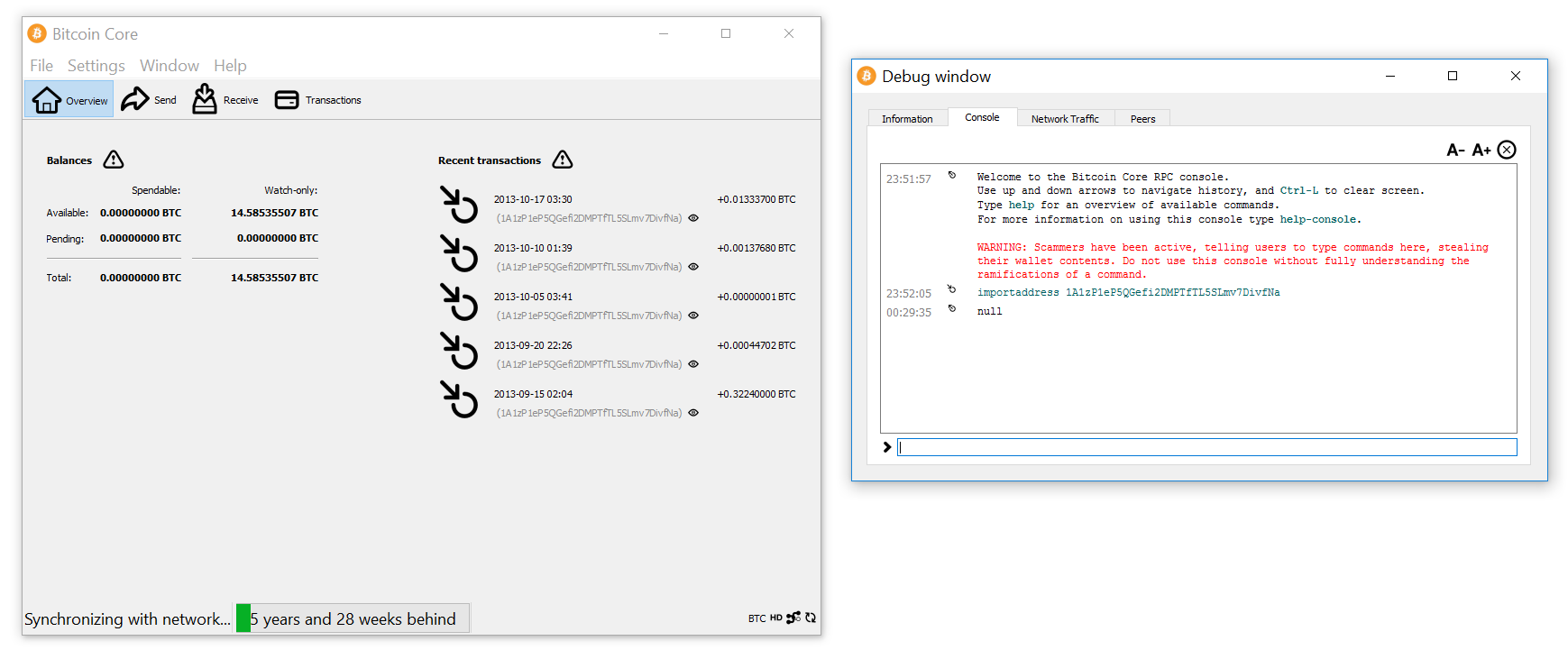Open the Receive tab icon
Viewport: 1568px width, 650px height.
point(205,99)
